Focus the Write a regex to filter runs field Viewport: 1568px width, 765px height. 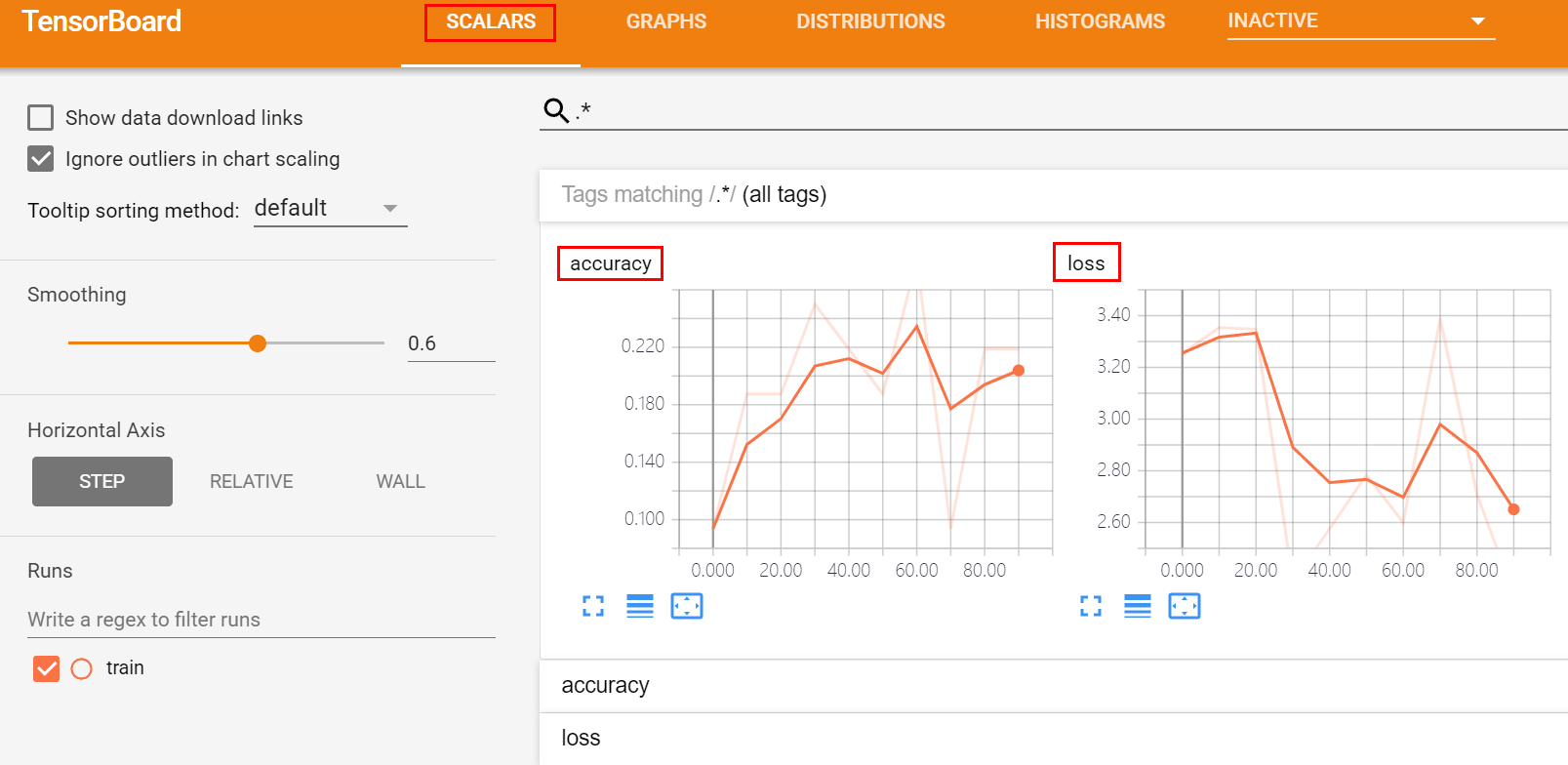coord(261,620)
